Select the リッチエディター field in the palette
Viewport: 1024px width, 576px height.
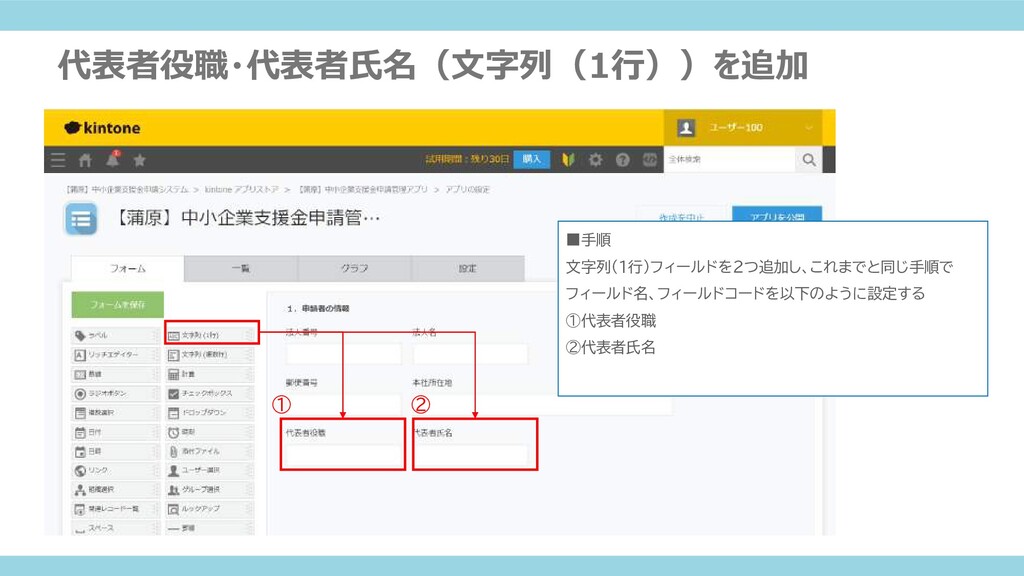114,355
